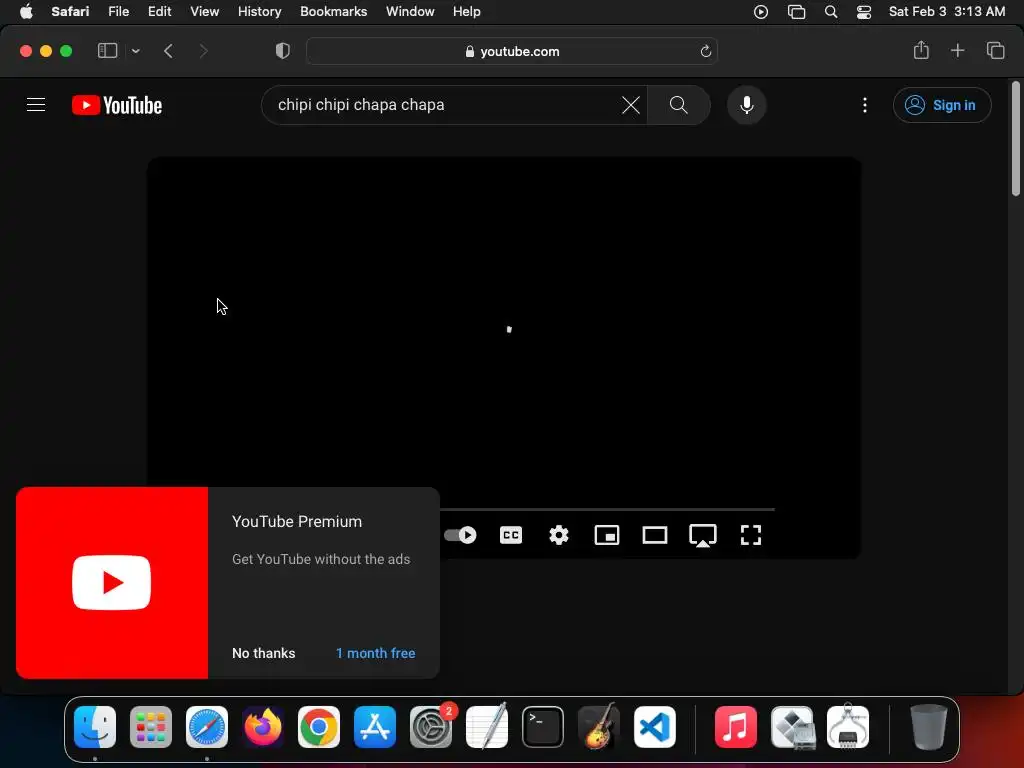Open the File menu

pyautogui.click(x=118, y=11)
